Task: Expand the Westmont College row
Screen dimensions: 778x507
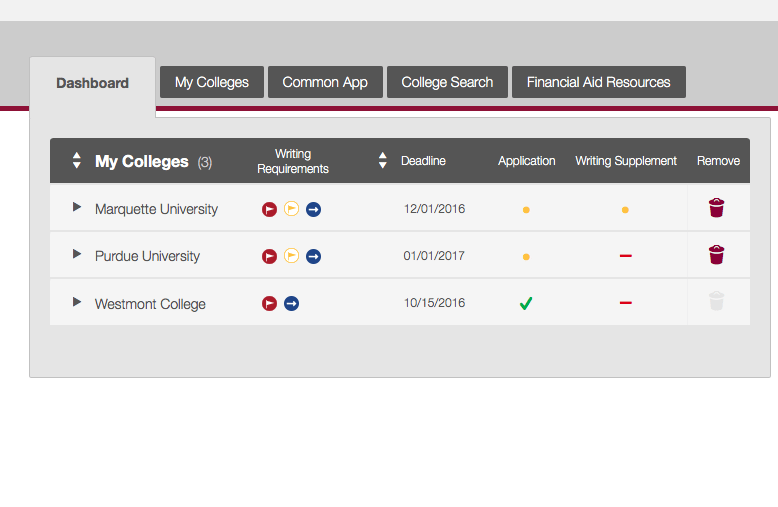Action: (77, 301)
